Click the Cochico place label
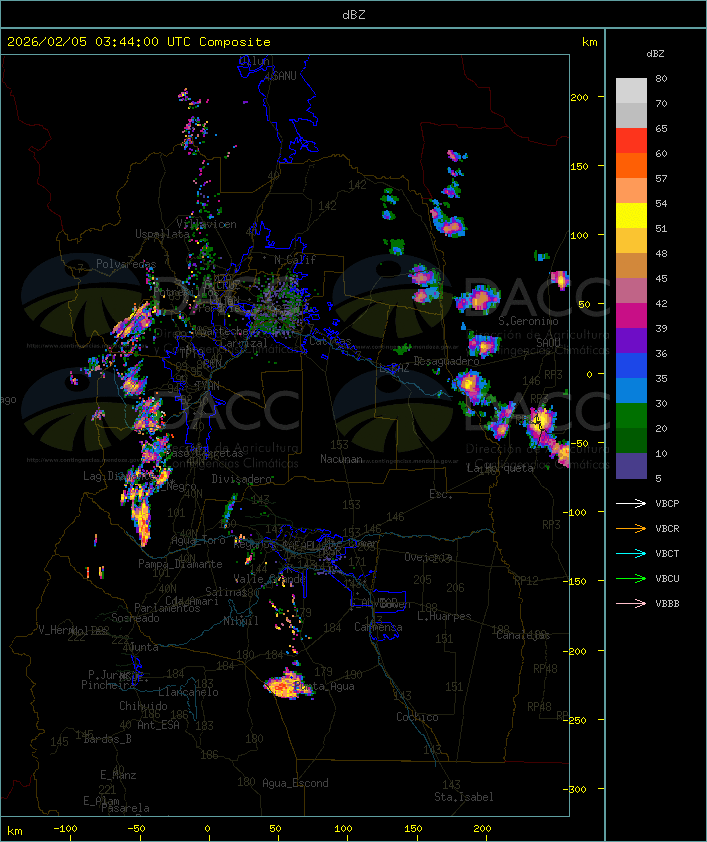The width and height of the screenshot is (707, 842). pyautogui.click(x=417, y=717)
